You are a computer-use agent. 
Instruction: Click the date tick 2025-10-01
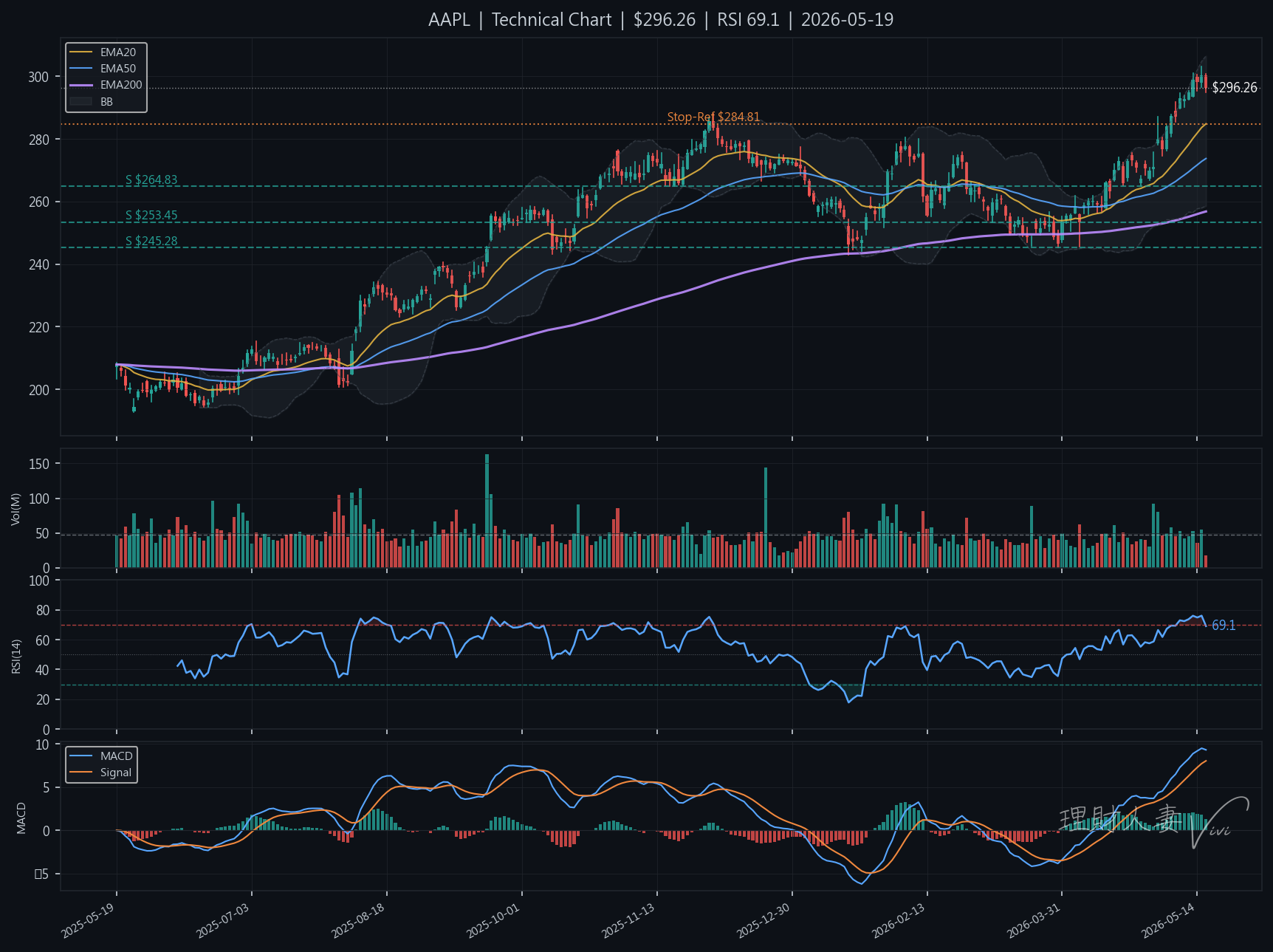point(493,920)
